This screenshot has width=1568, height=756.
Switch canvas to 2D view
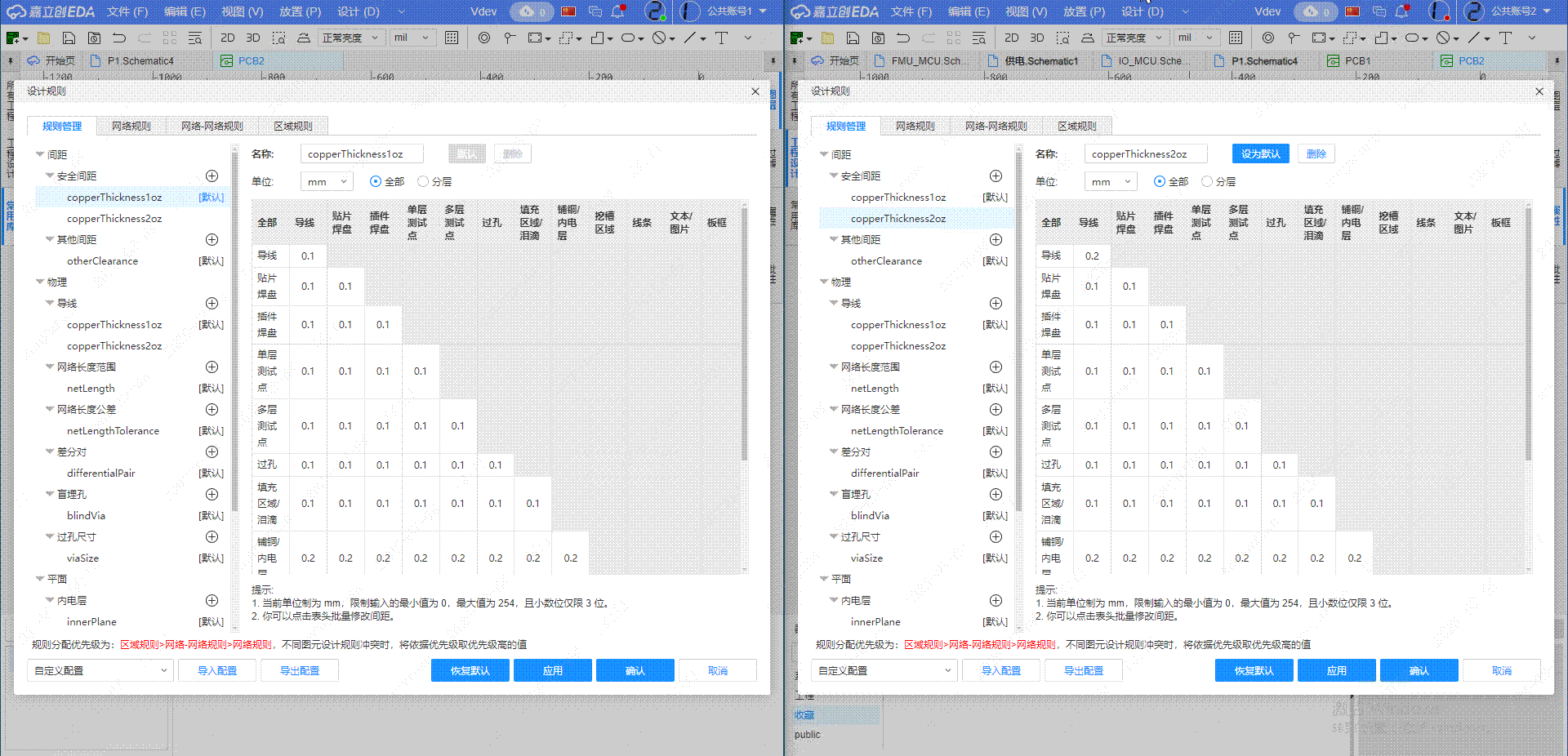[229, 38]
